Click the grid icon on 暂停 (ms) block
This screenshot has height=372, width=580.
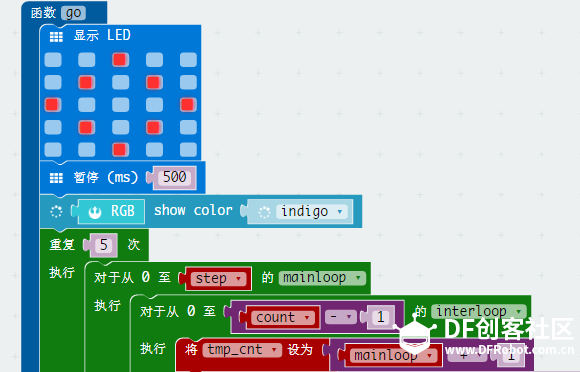pos(56,178)
